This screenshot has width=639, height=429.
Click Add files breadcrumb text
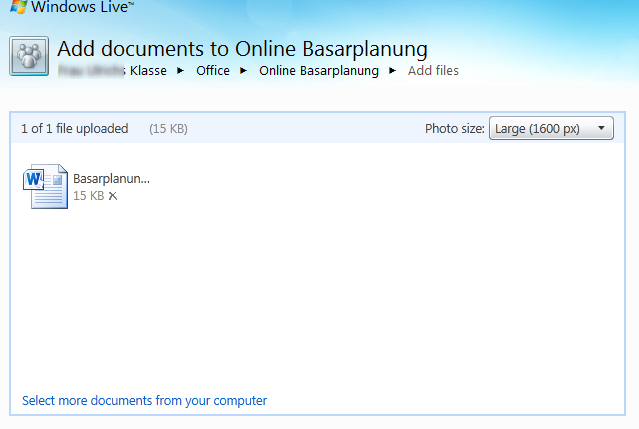pos(433,71)
